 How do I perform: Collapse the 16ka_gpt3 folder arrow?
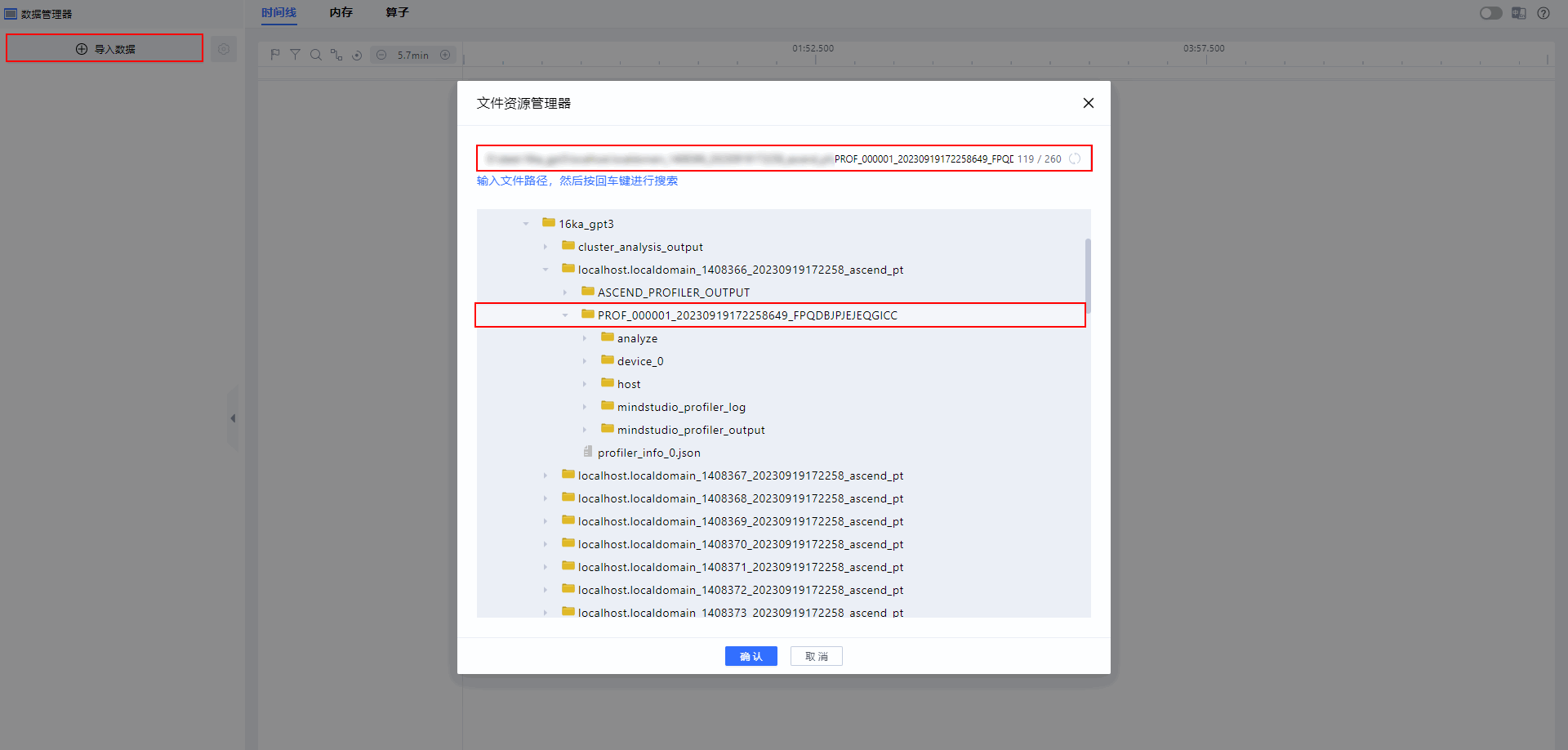pyautogui.click(x=526, y=224)
